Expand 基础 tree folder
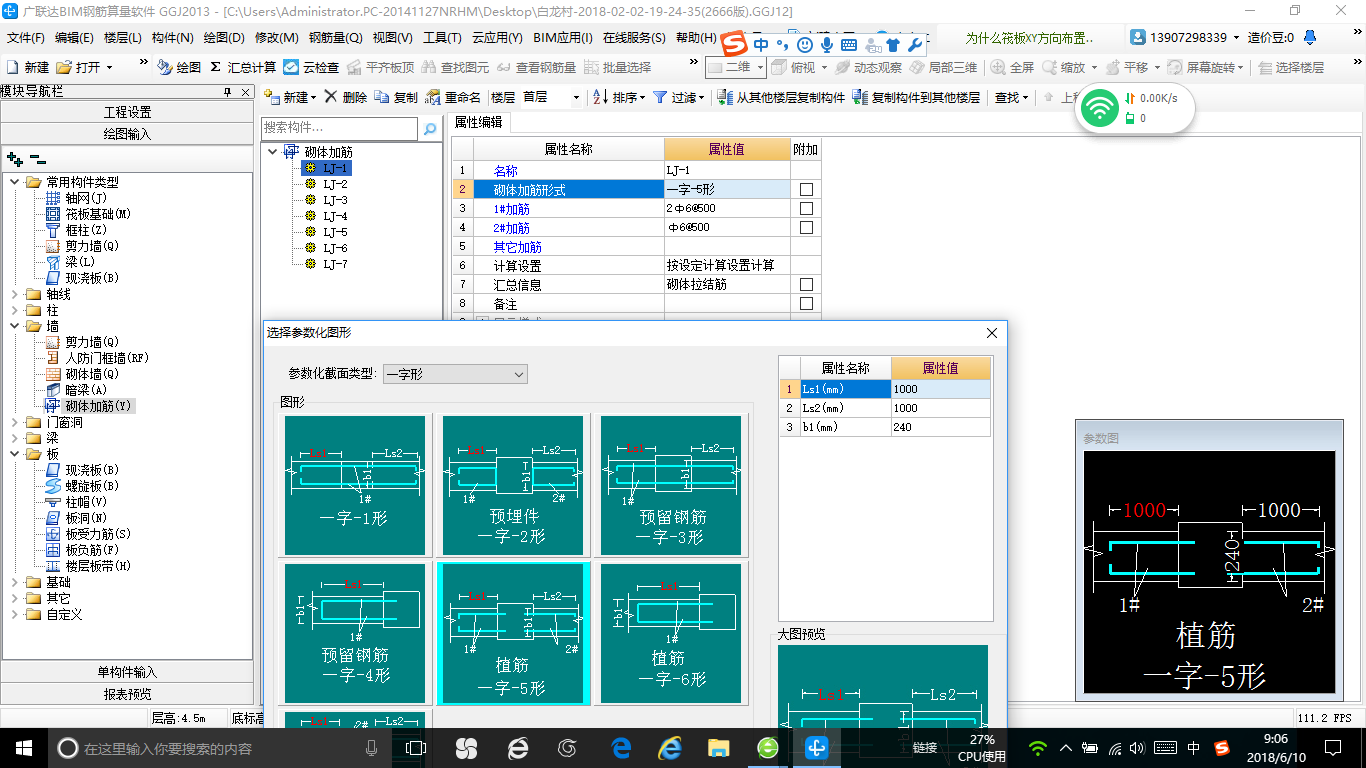This screenshot has height=768, width=1366. (x=15, y=582)
